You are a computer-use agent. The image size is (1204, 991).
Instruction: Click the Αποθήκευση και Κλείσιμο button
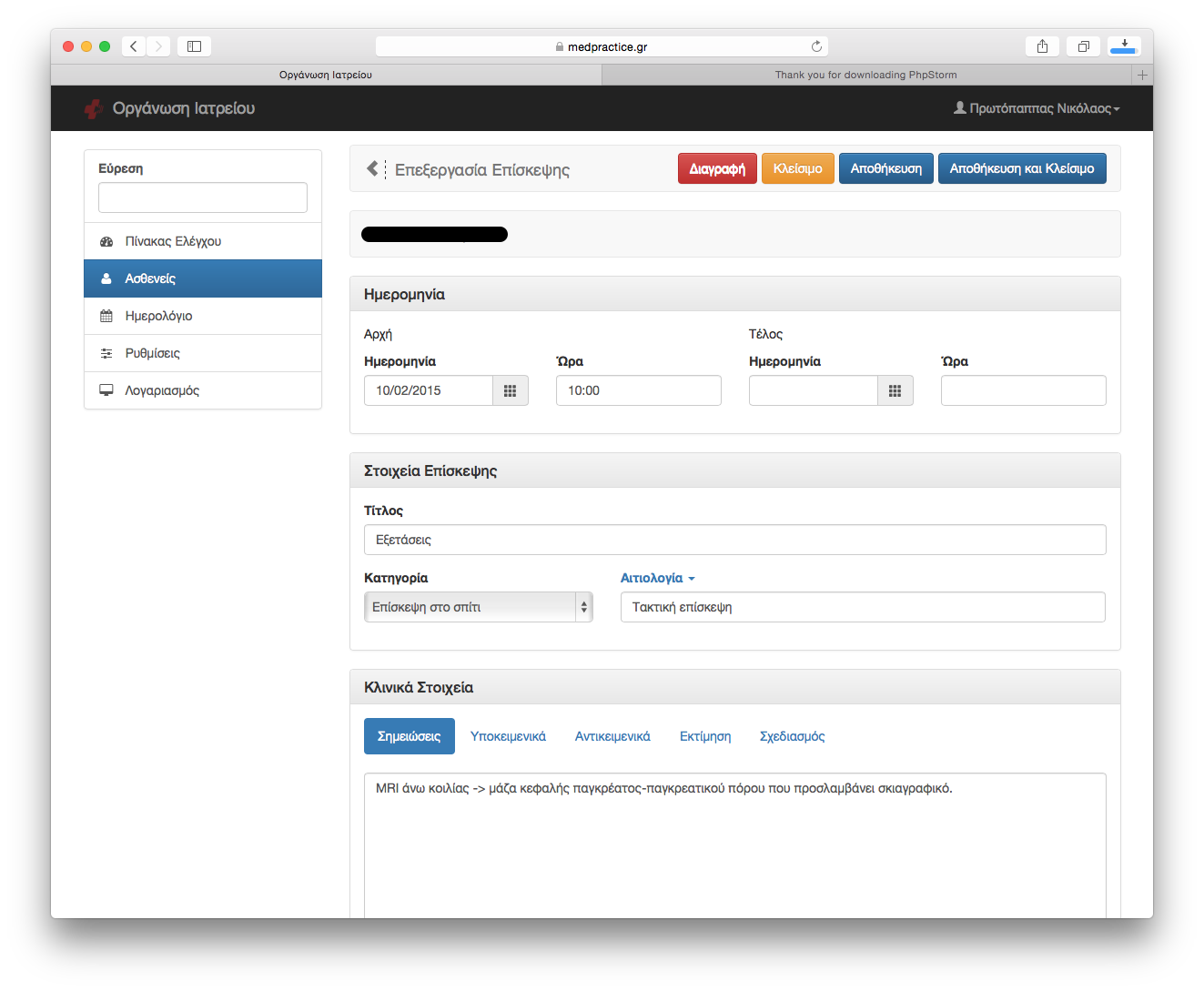[1021, 168]
